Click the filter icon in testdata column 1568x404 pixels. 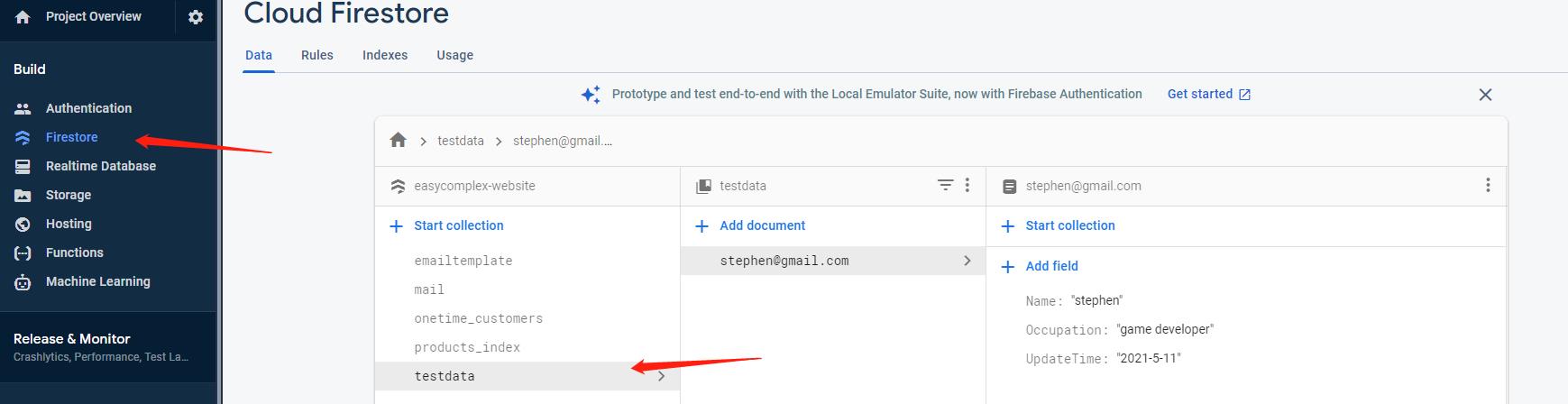(945, 185)
